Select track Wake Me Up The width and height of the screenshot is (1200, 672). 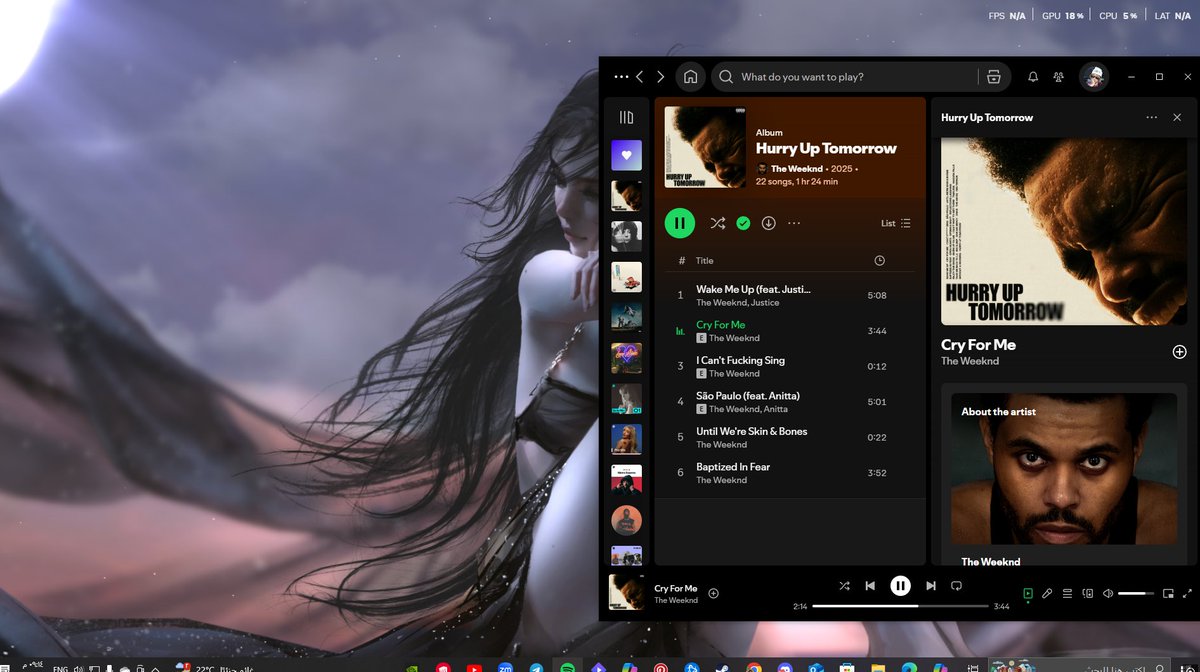(x=790, y=295)
